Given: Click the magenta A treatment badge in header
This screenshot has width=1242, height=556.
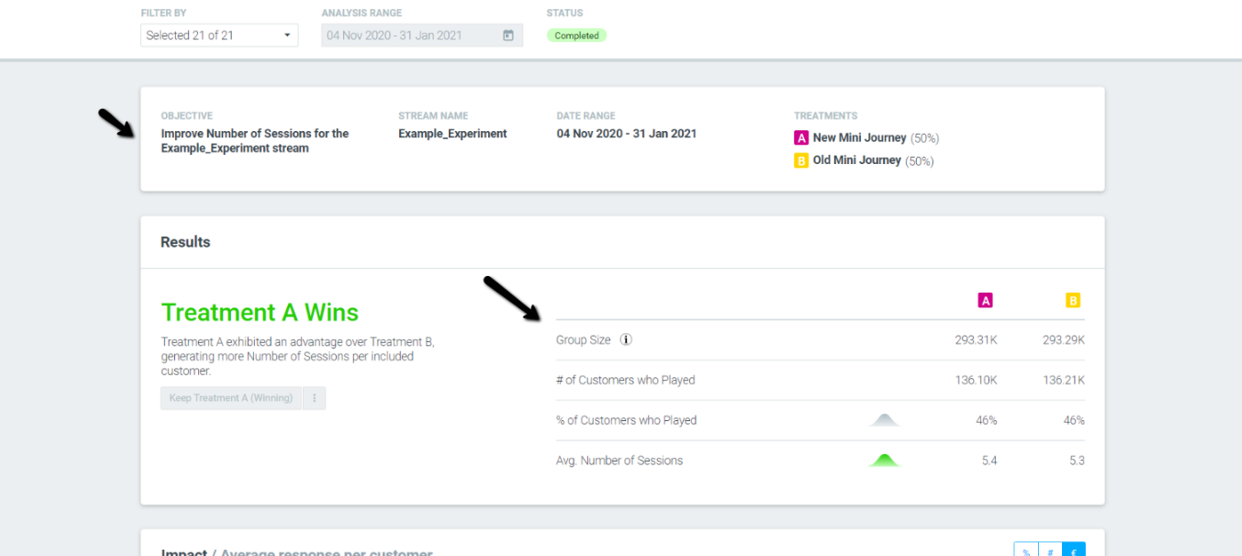Looking at the screenshot, I should (801, 138).
